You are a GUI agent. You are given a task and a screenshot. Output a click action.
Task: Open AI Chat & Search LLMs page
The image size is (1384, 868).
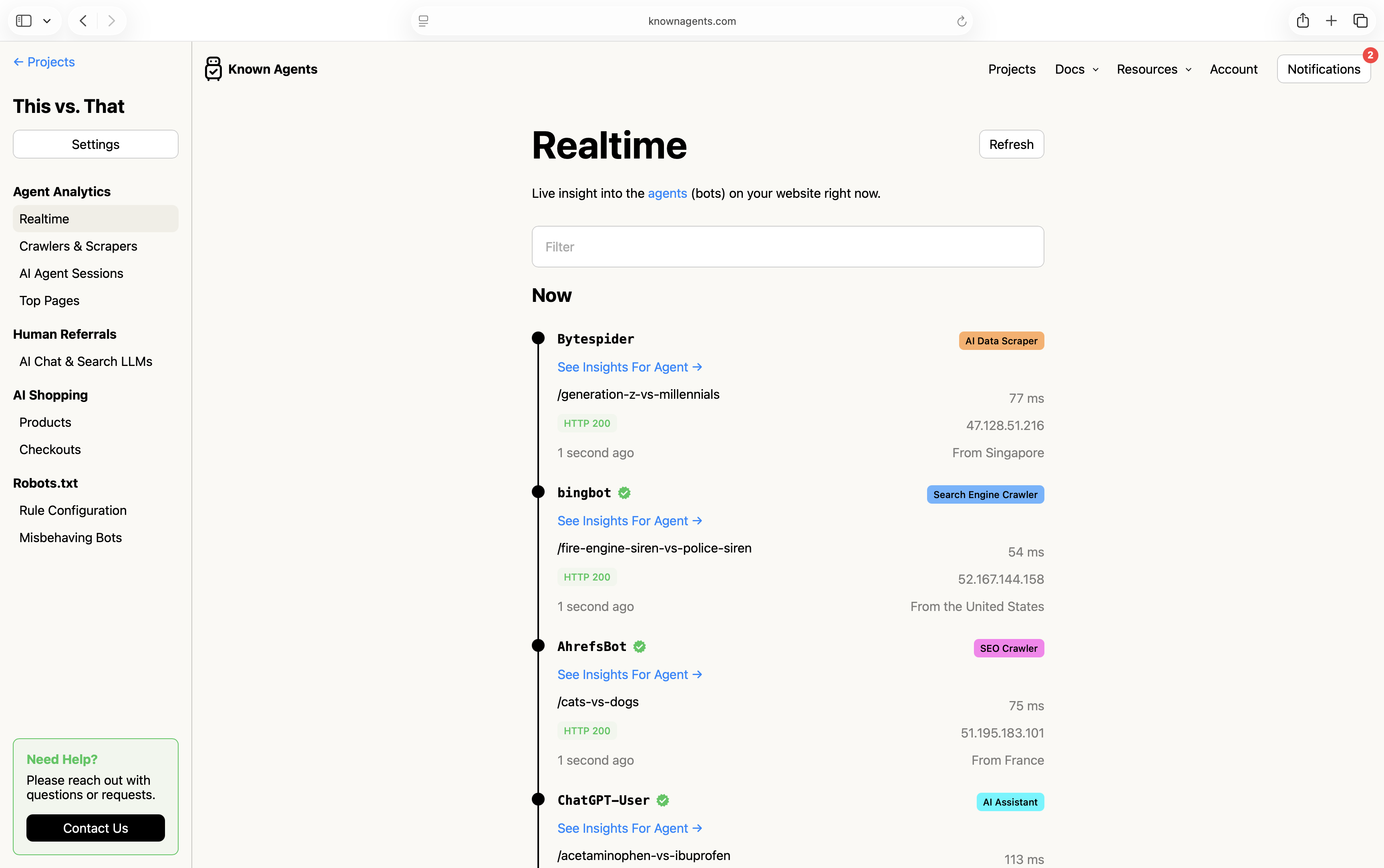coord(86,361)
